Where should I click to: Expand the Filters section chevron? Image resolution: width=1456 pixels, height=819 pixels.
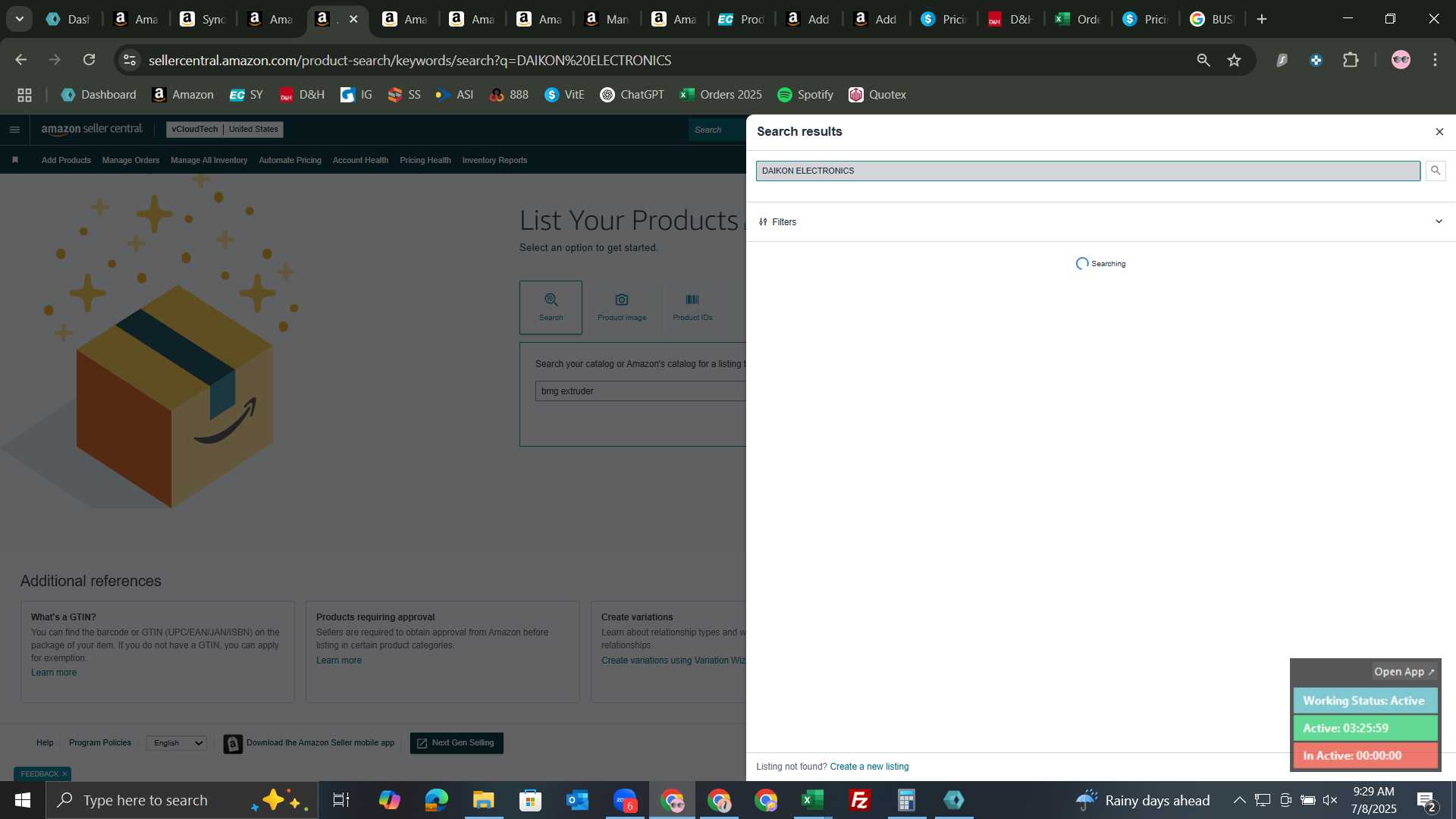[1439, 221]
